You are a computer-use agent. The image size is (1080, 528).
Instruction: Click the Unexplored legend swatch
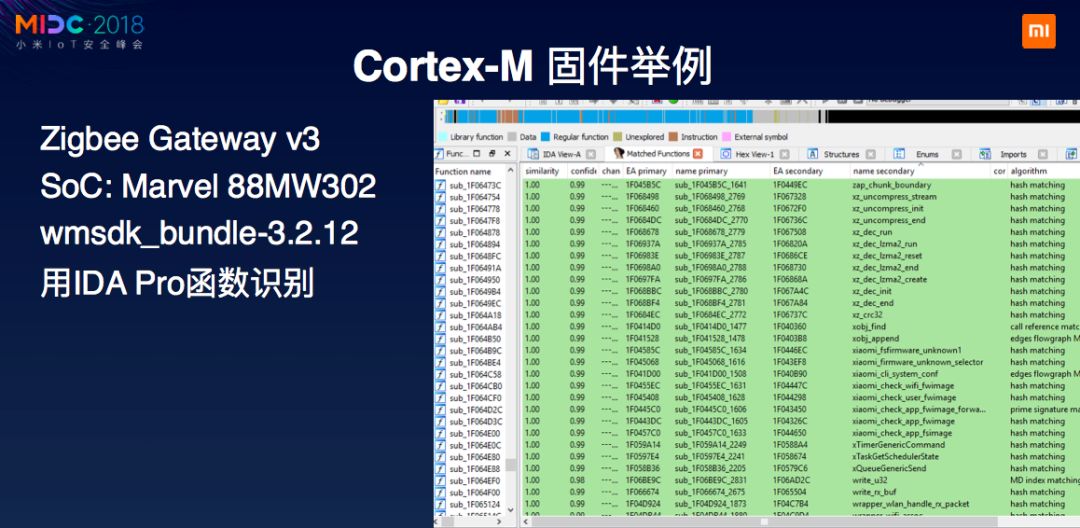618,136
